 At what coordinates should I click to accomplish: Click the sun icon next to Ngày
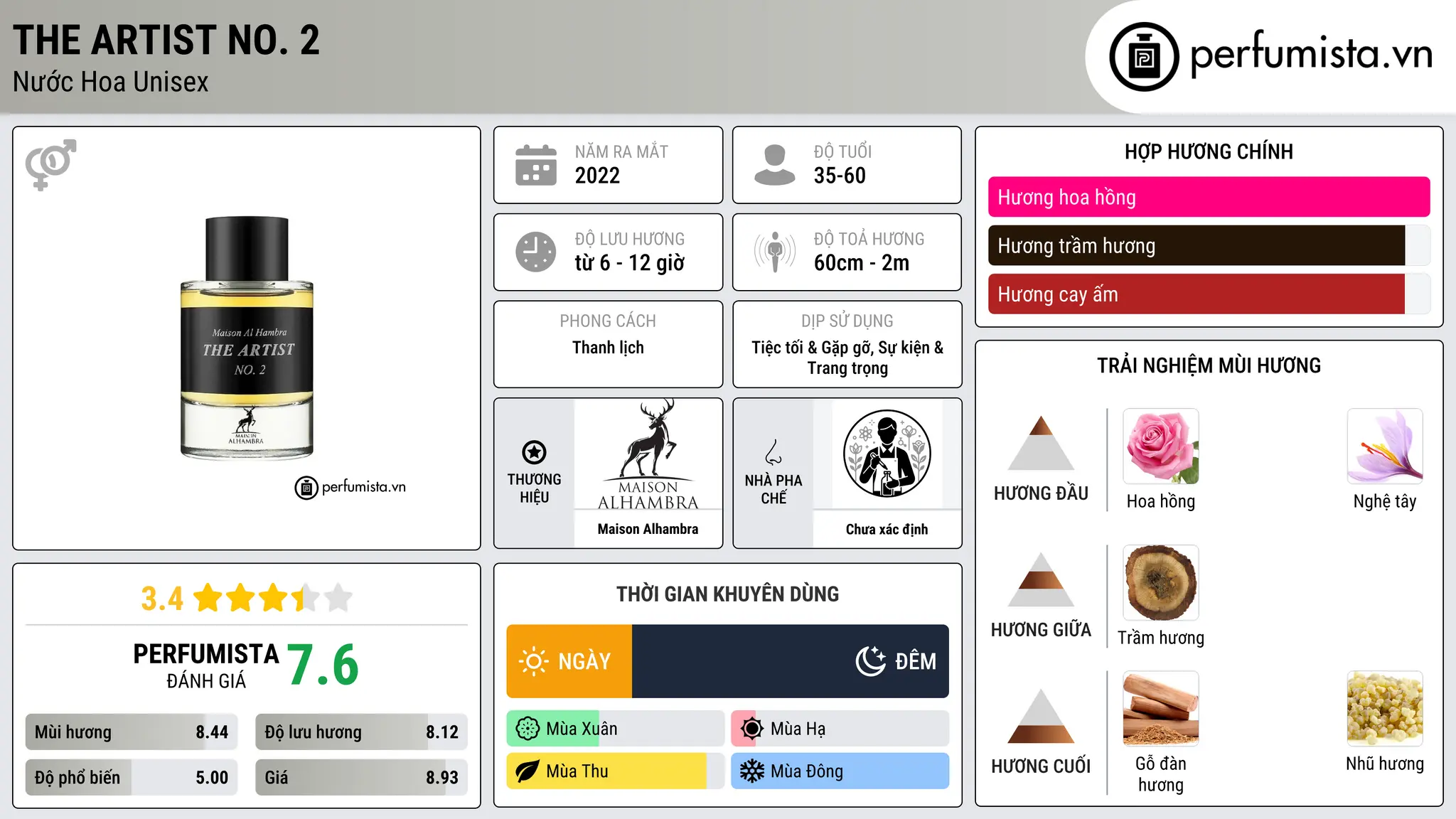pyautogui.click(x=534, y=661)
